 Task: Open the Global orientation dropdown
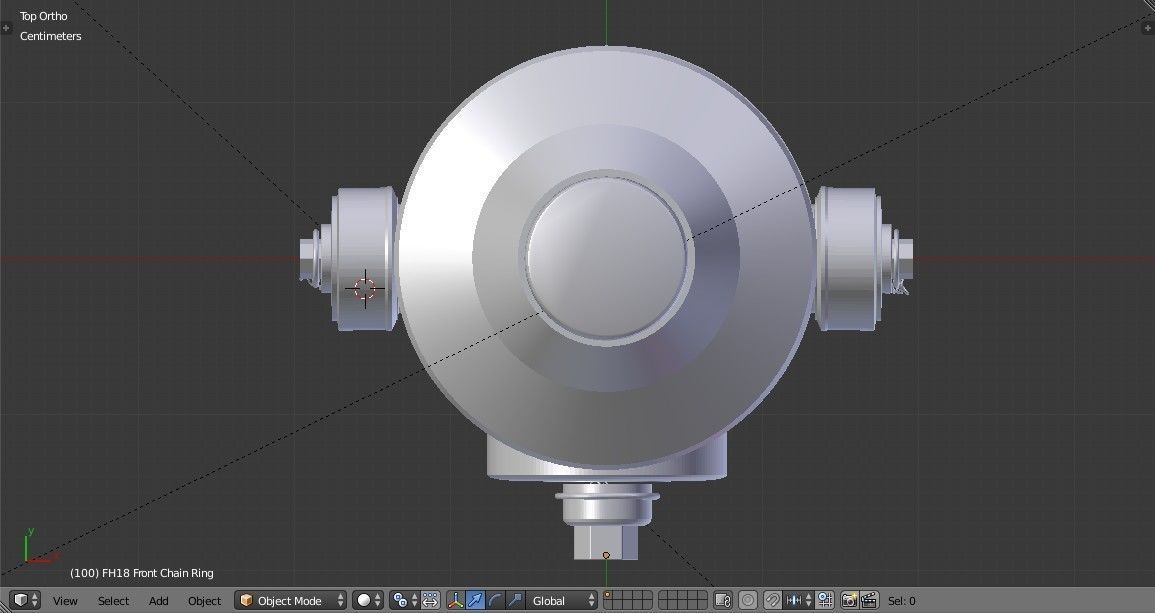[561, 600]
